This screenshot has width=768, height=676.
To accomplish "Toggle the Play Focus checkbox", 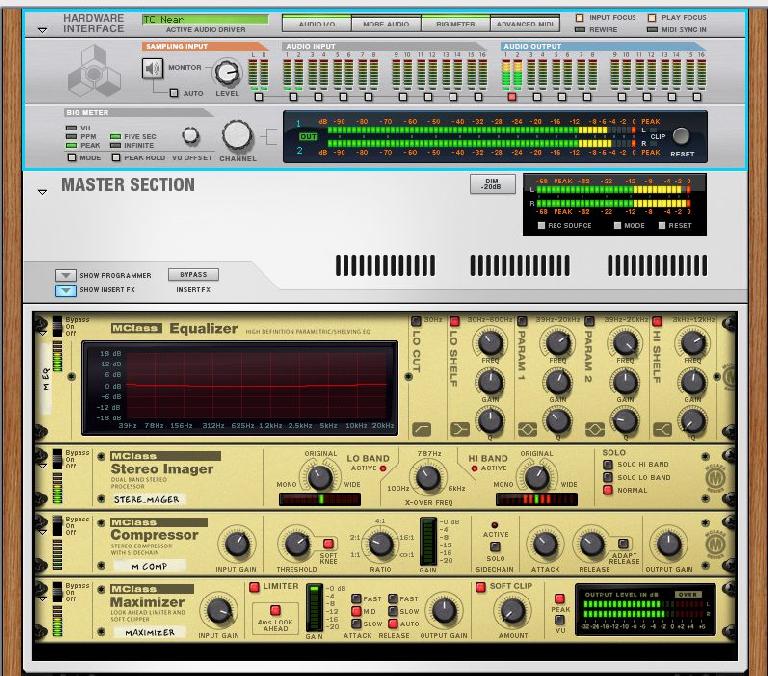I will tap(651, 18).
